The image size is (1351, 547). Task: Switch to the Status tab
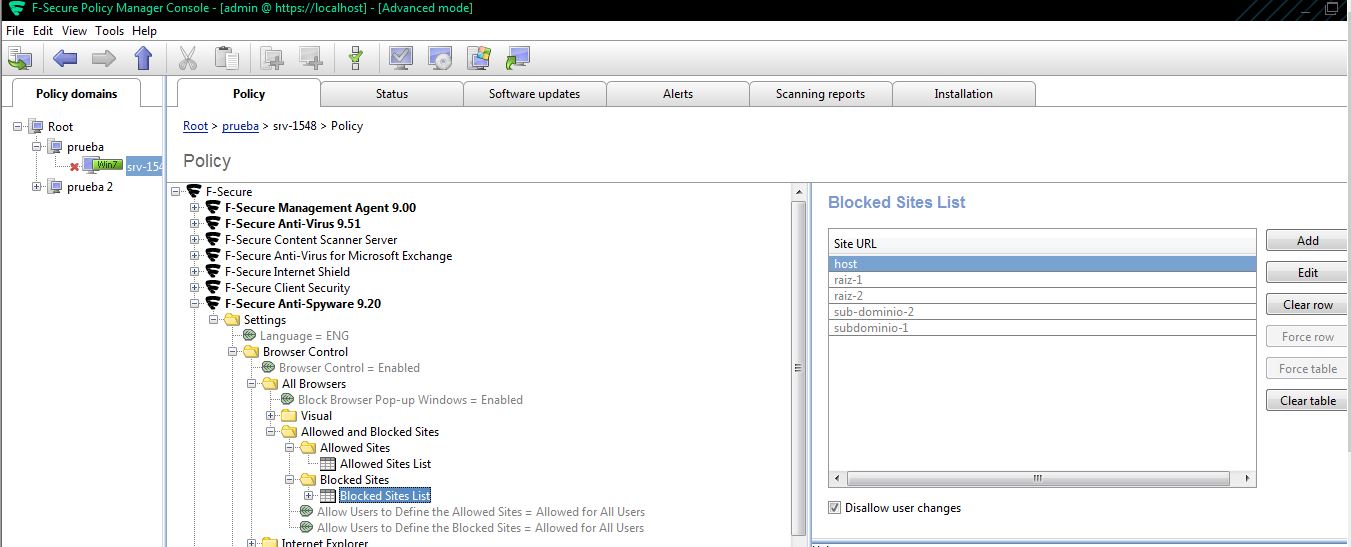click(x=392, y=94)
